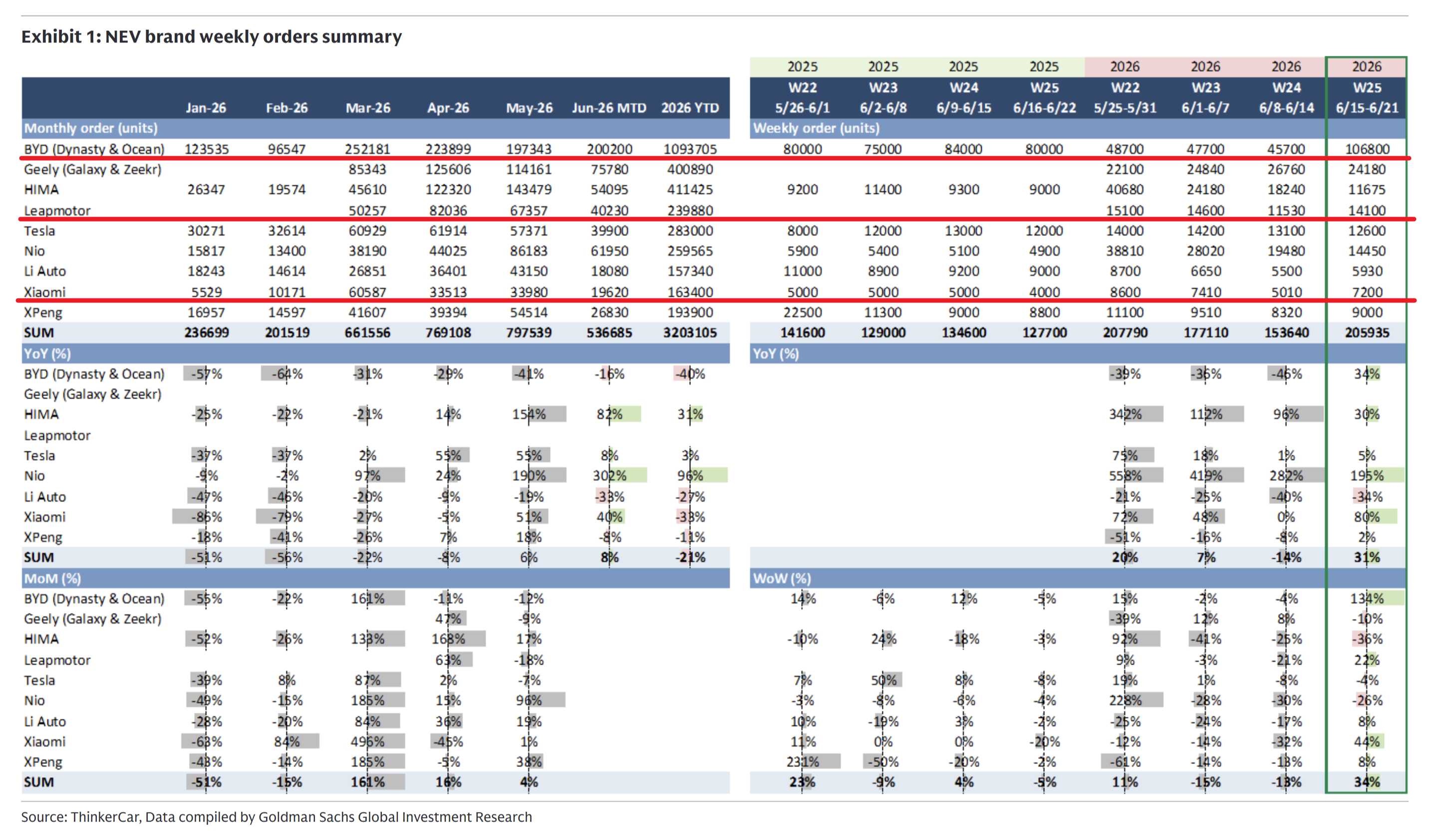Click BYD Mar-26 monthly order value '252181'

click(368, 149)
